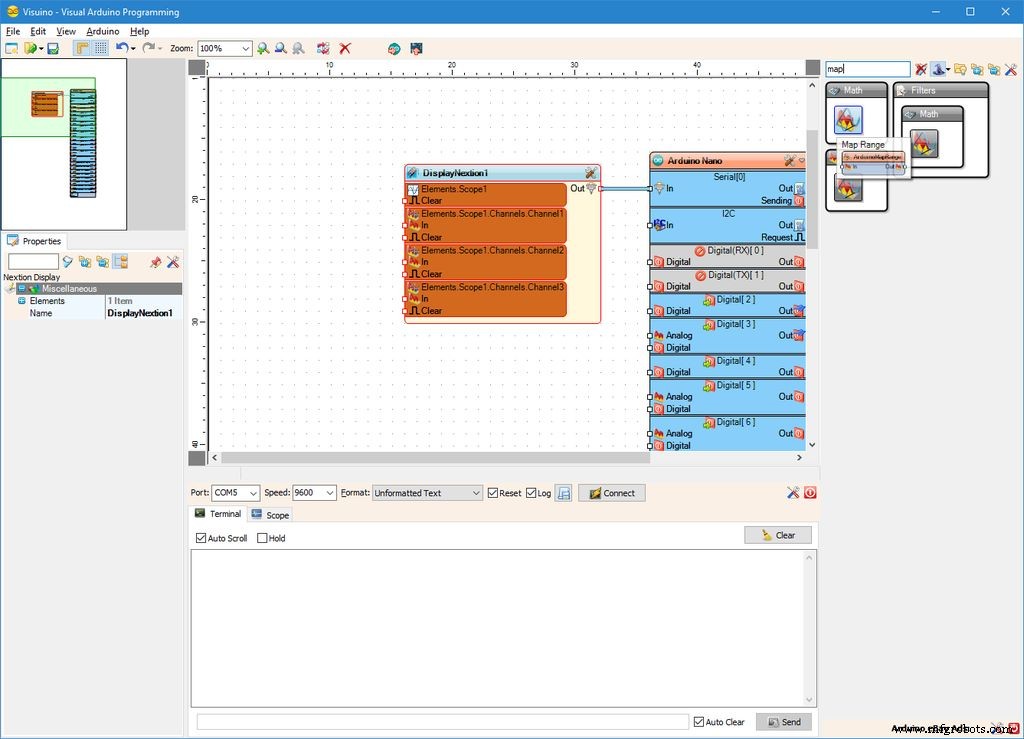Open the Arduino menu
This screenshot has height=739, width=1024.
click(102, 31)
